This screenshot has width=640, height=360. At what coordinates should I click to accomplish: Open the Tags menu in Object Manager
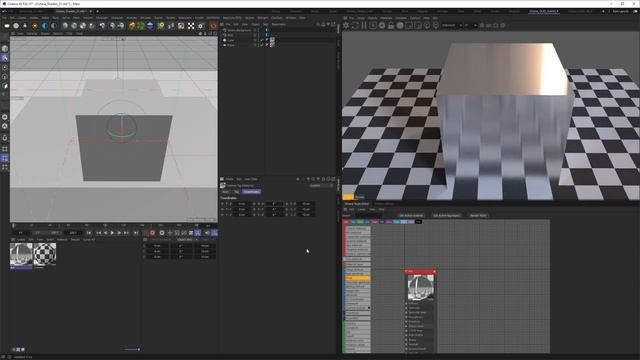point(265,24)
